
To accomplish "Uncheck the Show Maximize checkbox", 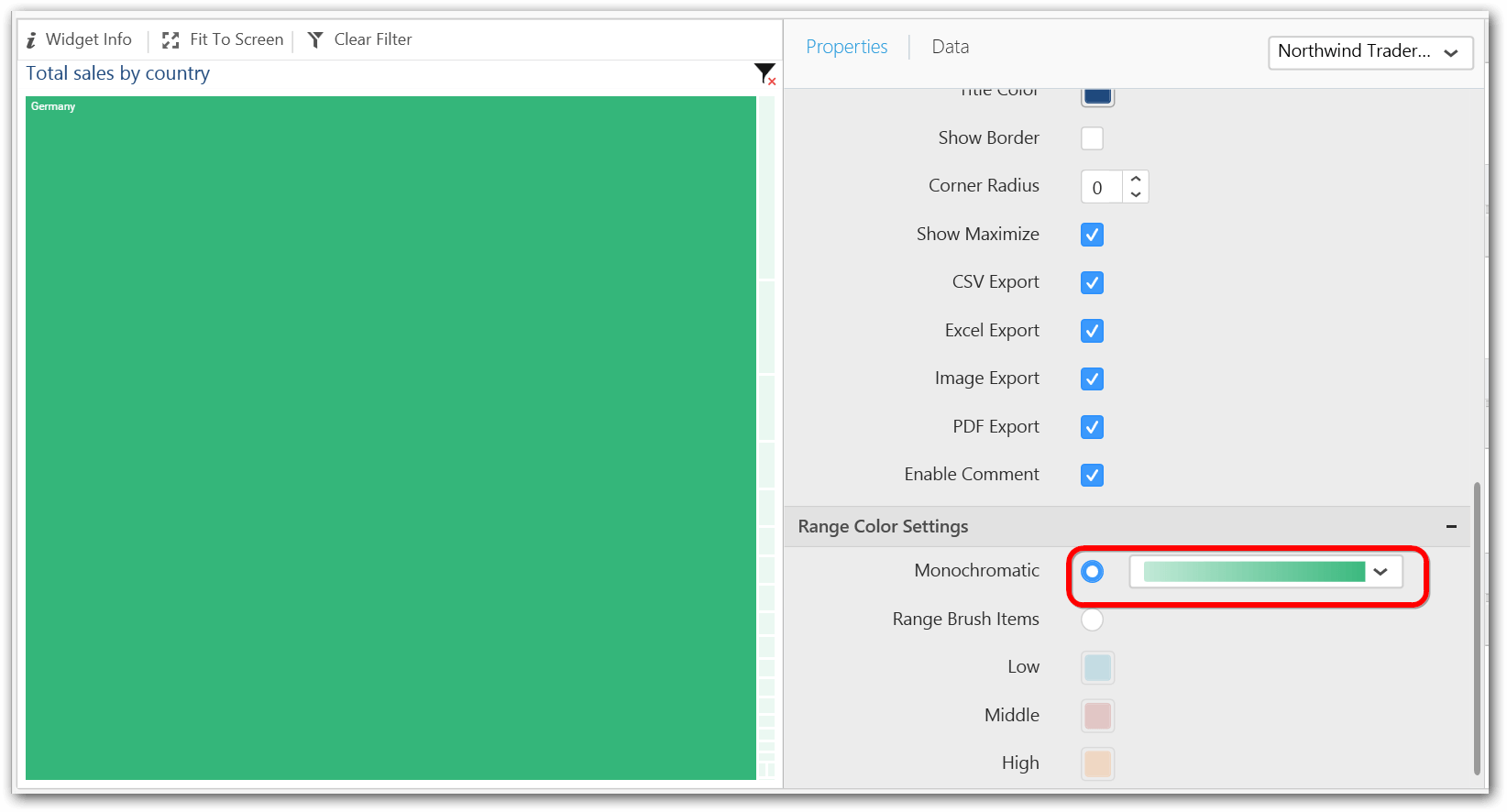I will pos(1092,235).
